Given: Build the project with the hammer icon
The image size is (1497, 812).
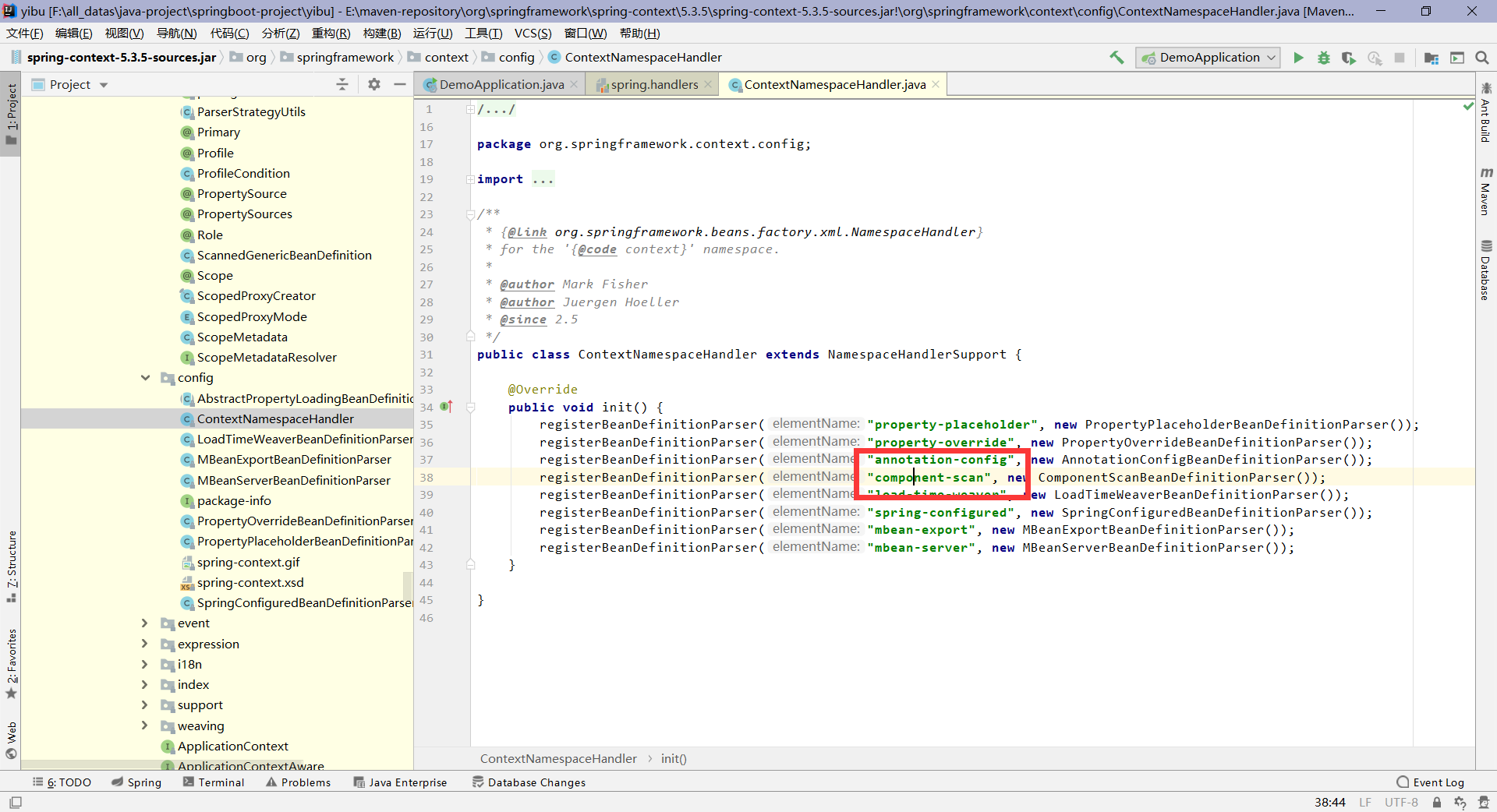Looking at the screenshot, I should [x=1117, y=58].
